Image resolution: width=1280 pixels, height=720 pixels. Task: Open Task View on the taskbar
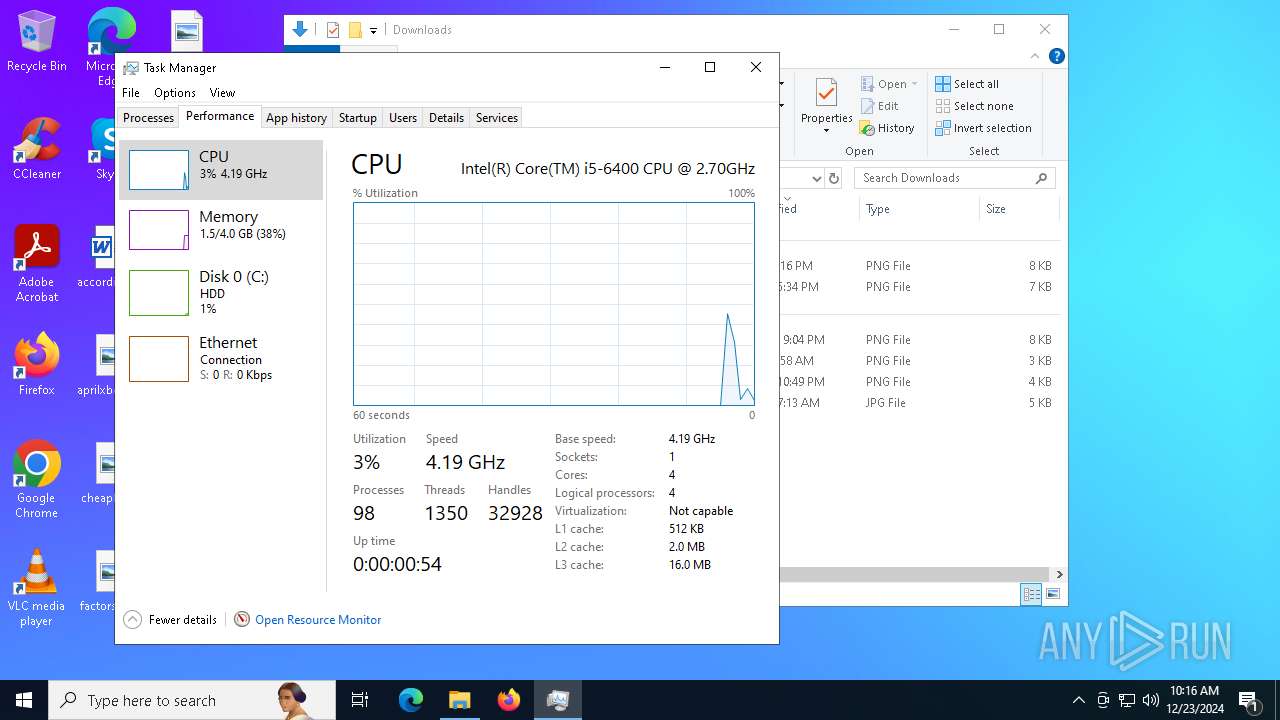360,700
